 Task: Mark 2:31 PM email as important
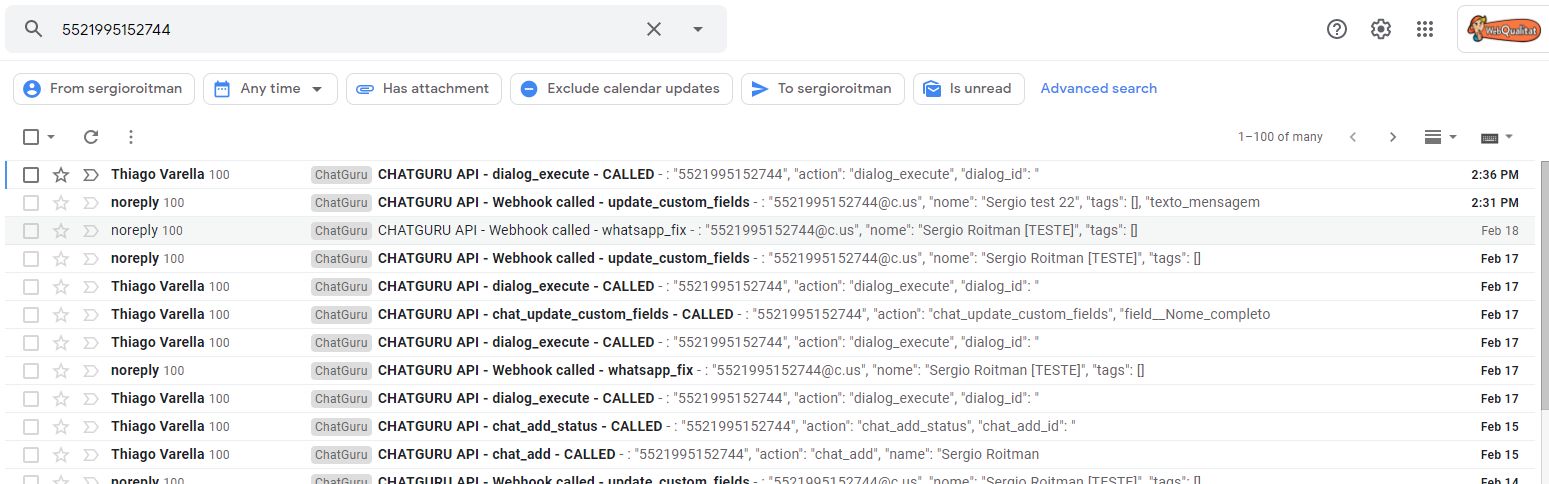pos(90,203)
